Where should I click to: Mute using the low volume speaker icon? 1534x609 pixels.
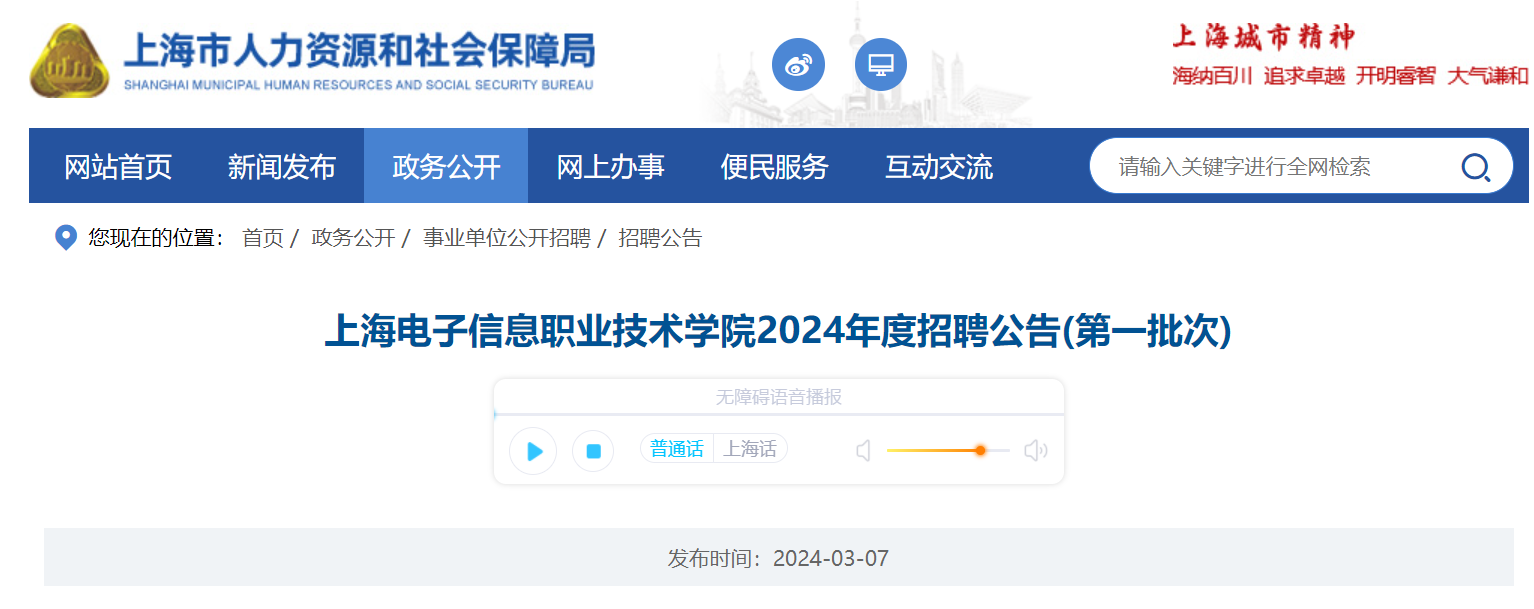(864, 451)
